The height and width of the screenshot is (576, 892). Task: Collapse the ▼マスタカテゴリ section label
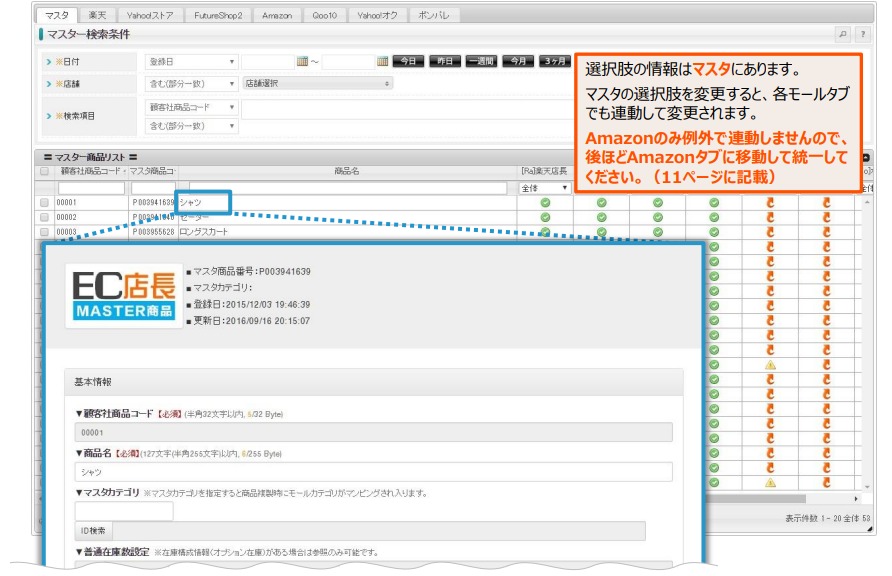tap(107, 492)
